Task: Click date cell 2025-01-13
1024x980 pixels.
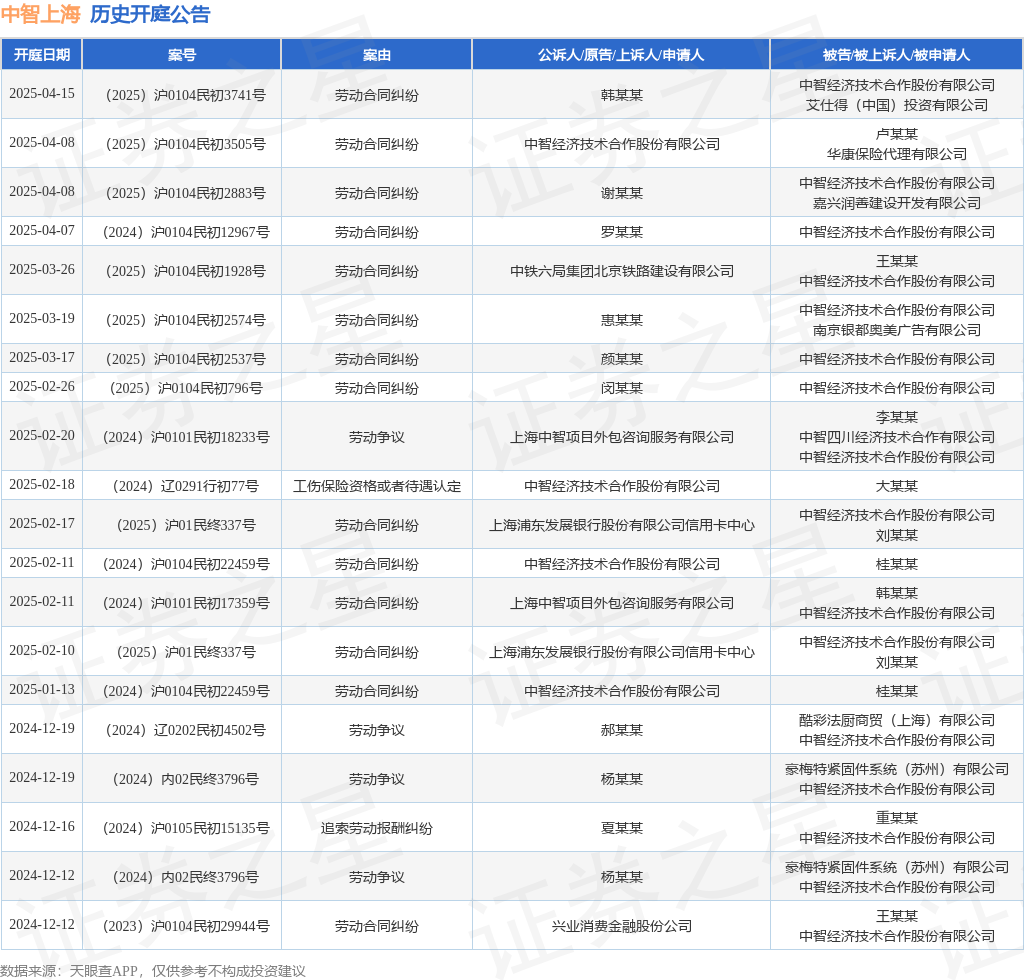Action: (x=42, y=690)
